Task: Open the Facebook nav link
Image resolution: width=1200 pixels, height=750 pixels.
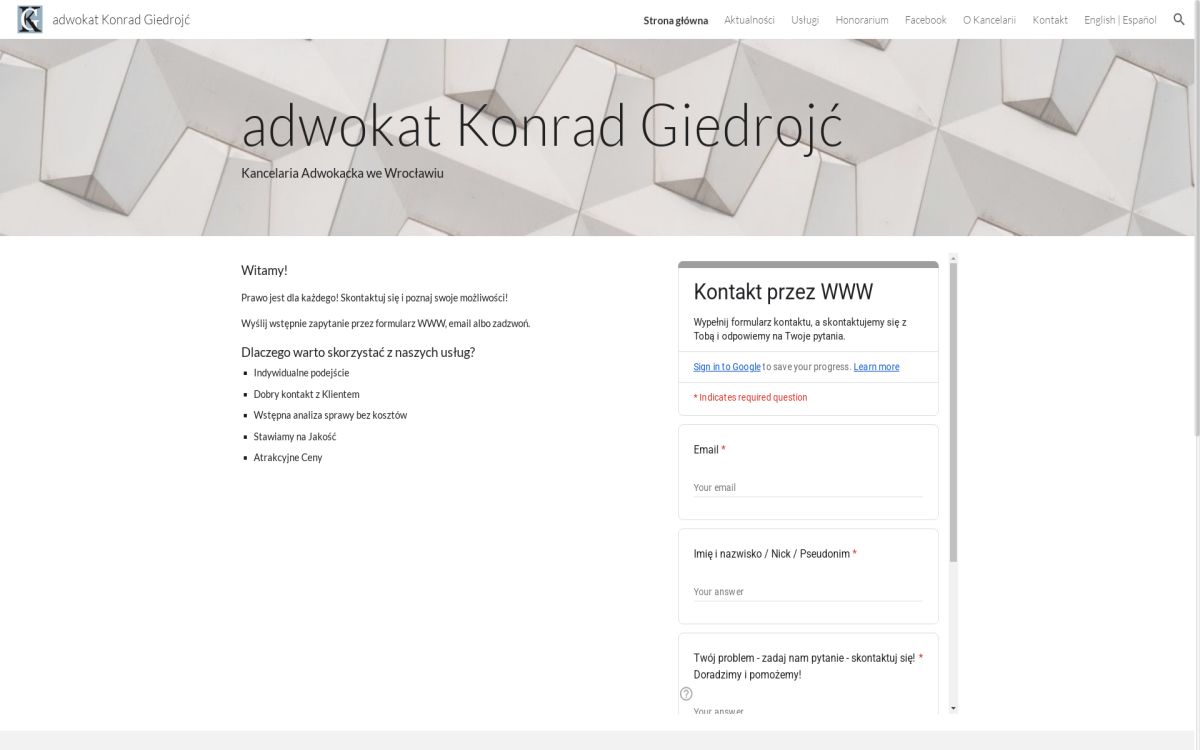Action: click(925, 20)
